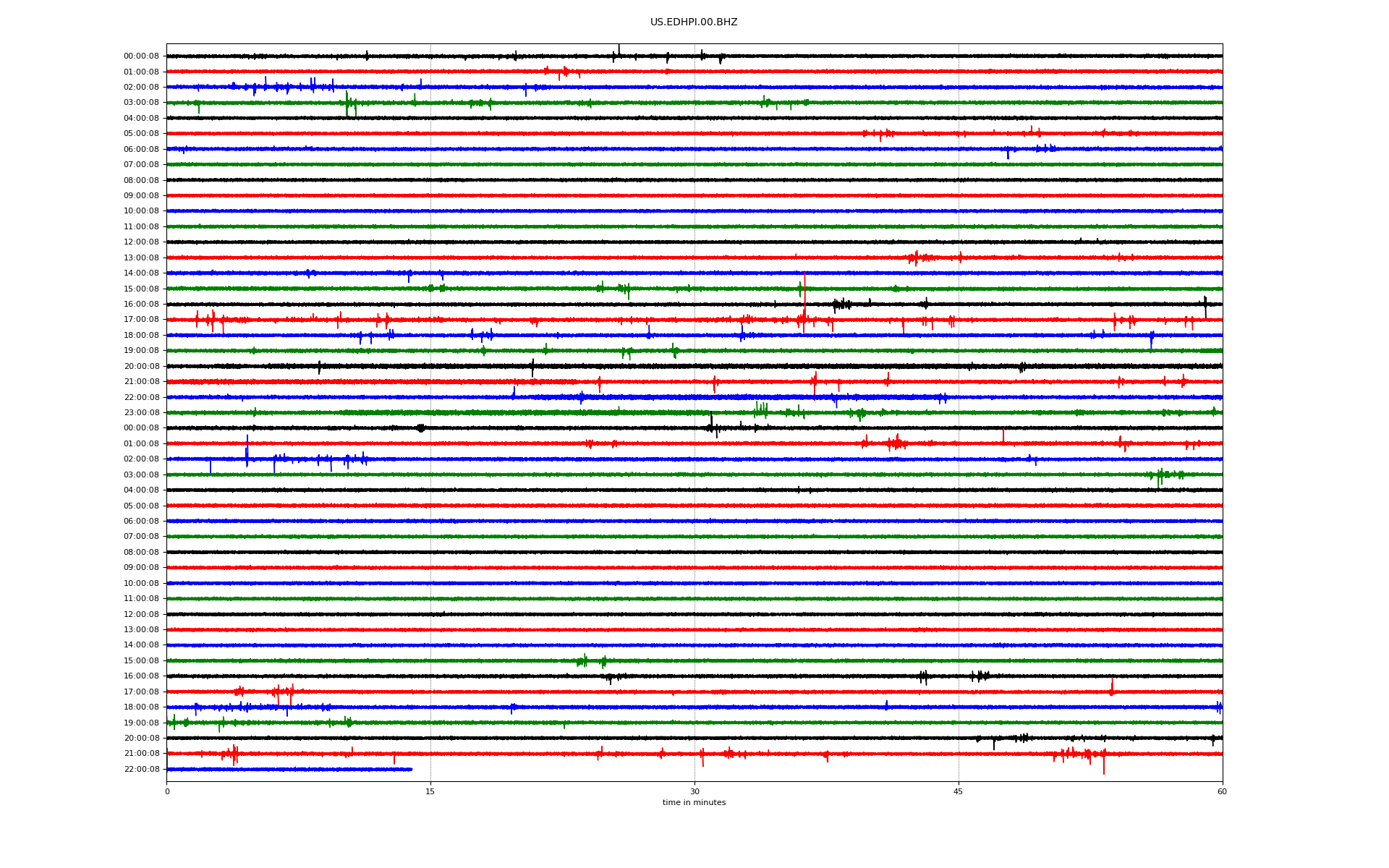
Task: Click the x-axis tick label 45
Action: [x=959, y=791]
